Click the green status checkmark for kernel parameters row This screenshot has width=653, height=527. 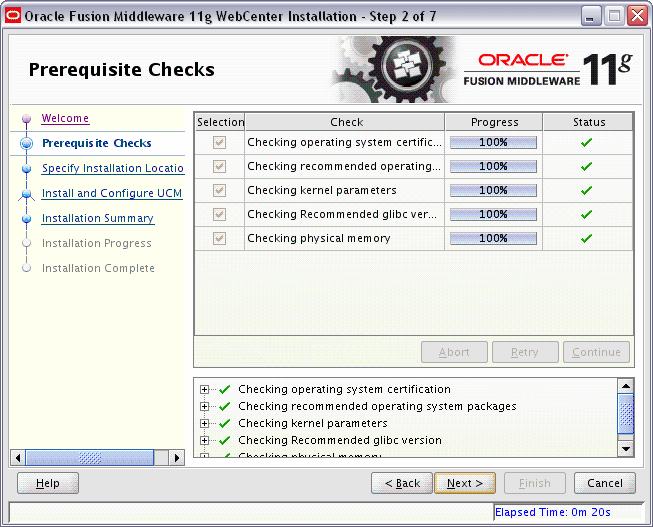[x=586, y=190]
